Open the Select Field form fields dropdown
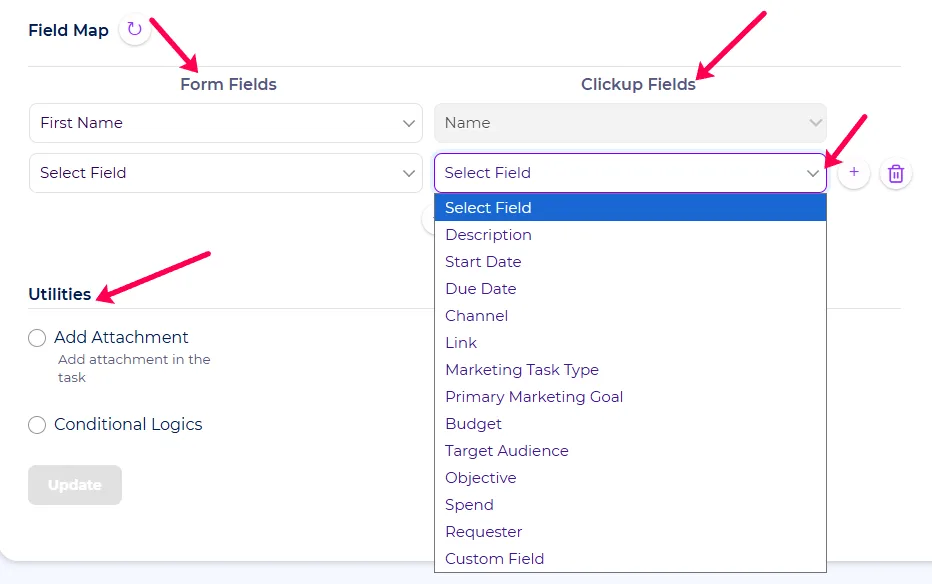Image resolution: width=932 pixels, height=584 pixels. (x=226, y=173)
